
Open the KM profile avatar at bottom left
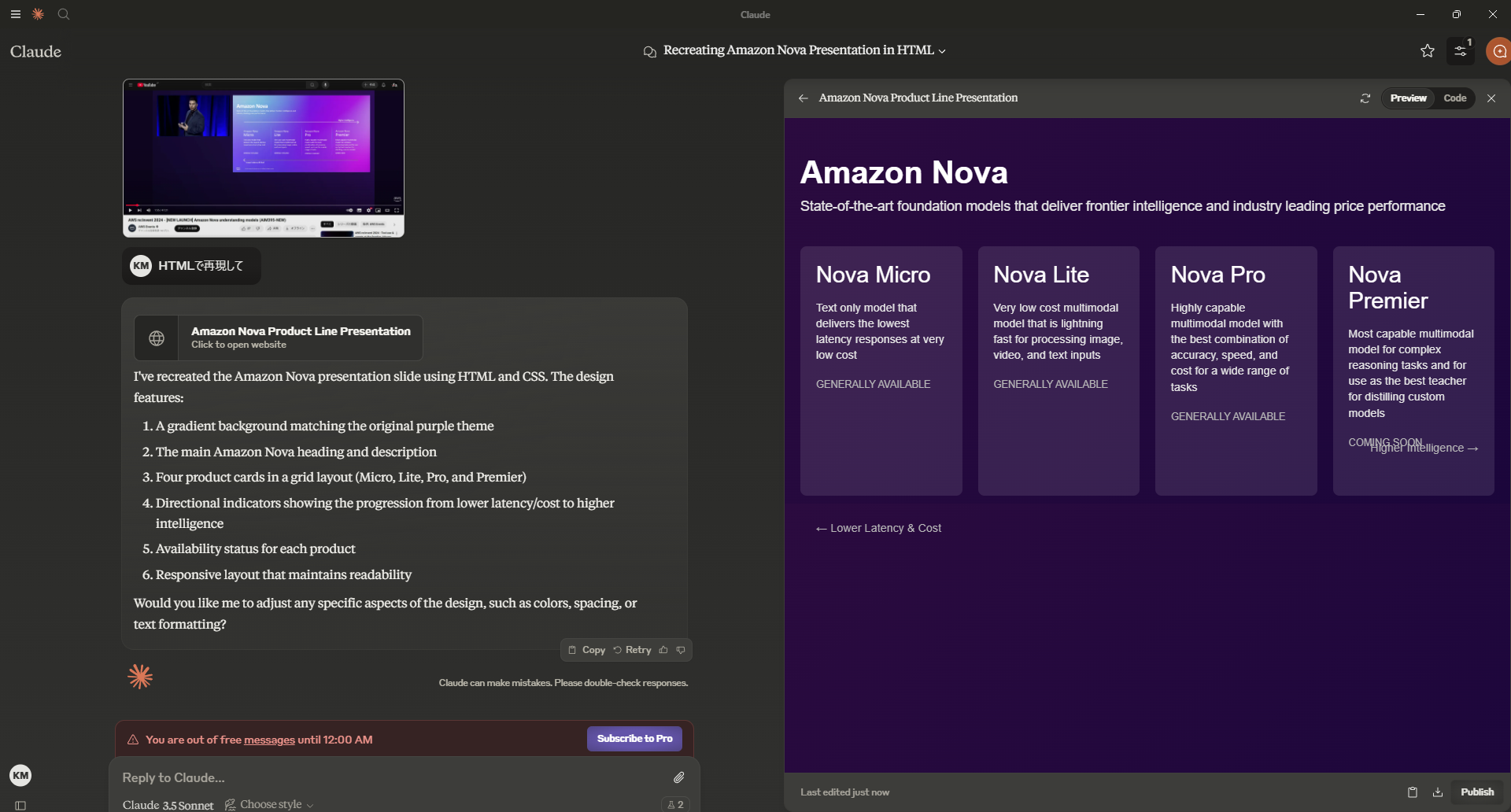[20, 776]
